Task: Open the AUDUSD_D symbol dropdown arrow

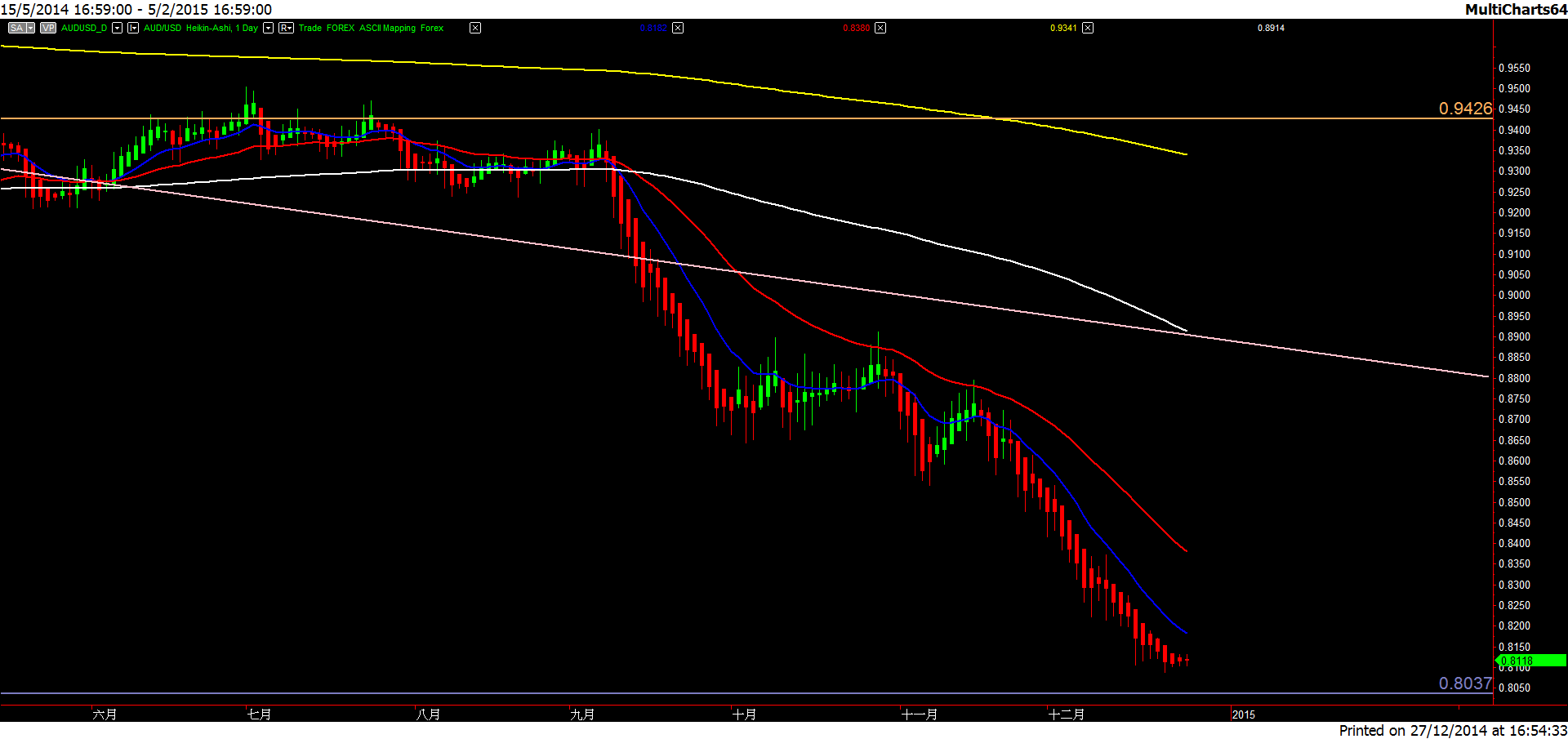Action: 117,28
